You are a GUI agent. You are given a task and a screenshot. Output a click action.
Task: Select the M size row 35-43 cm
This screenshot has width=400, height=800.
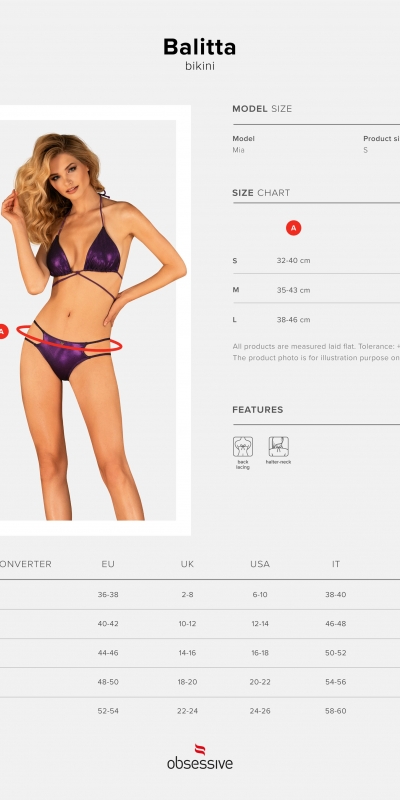tap(316, 290)
